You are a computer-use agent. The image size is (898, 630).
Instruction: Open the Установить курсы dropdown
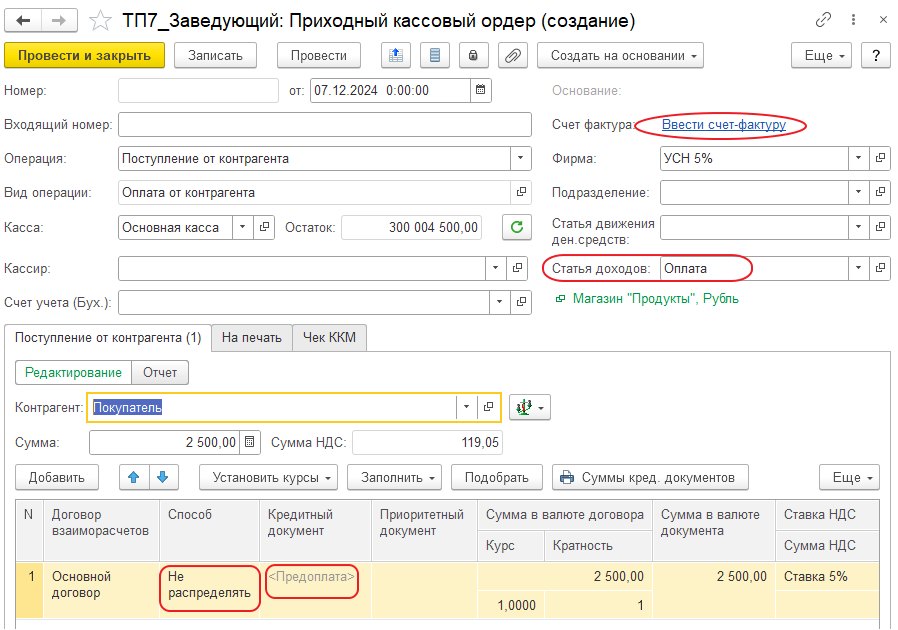click(x=269, y=477)
